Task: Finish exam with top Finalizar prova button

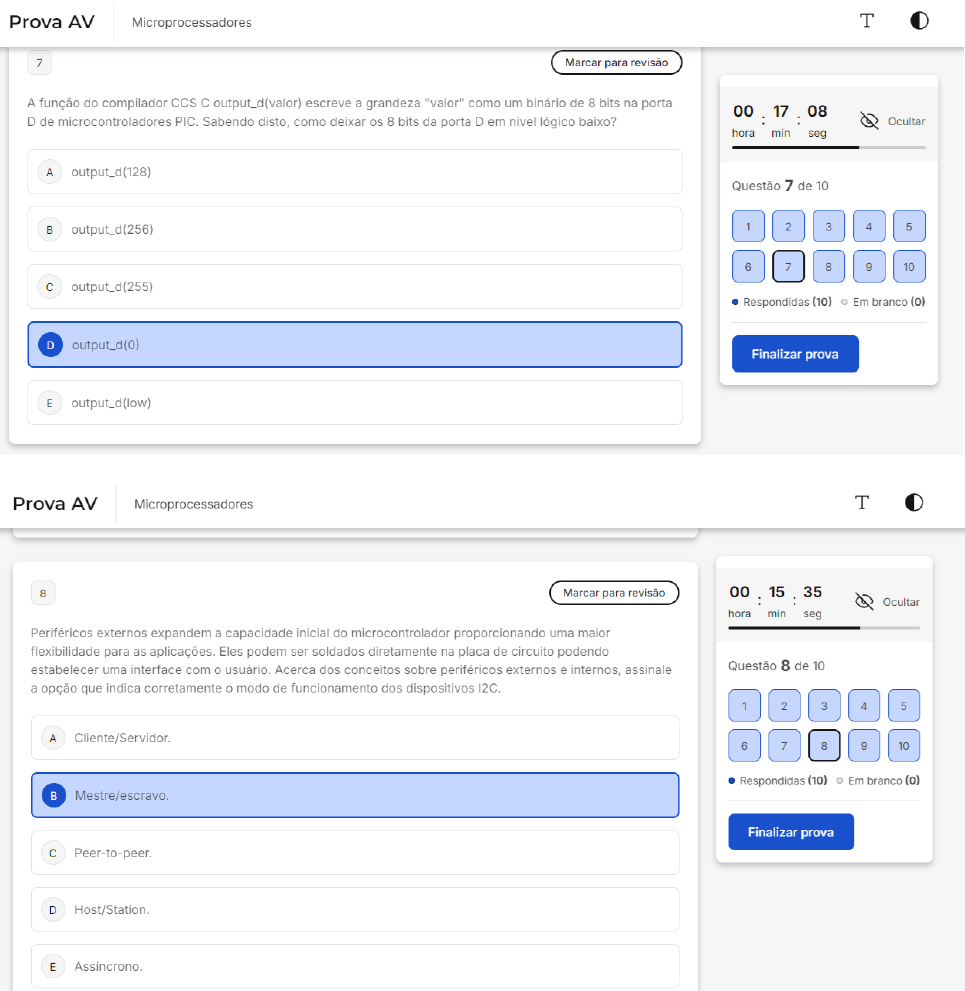Action: coord(795,354)
